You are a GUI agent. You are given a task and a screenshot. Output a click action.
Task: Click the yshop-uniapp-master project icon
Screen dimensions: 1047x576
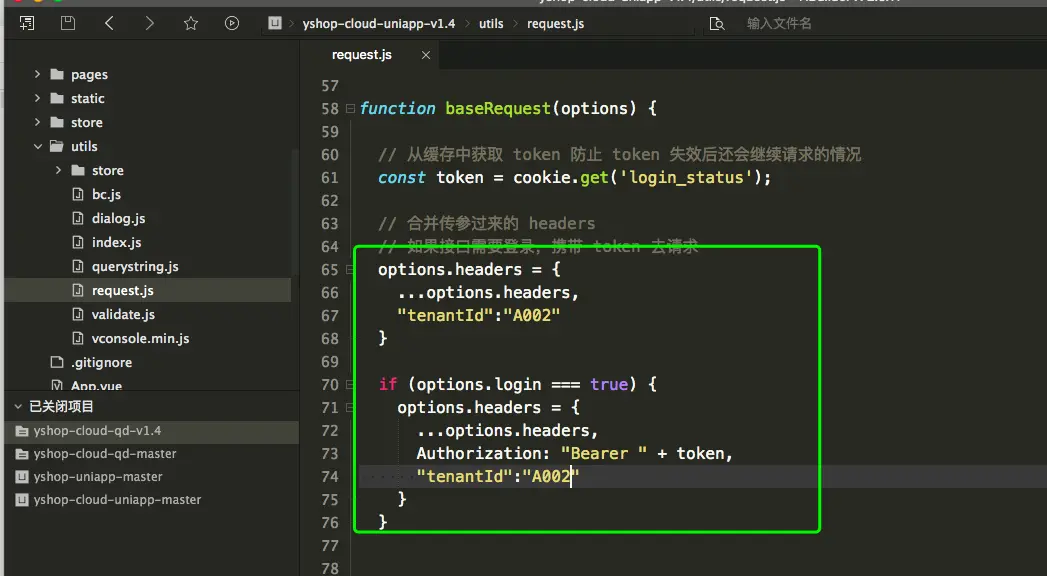click(22, 477)
